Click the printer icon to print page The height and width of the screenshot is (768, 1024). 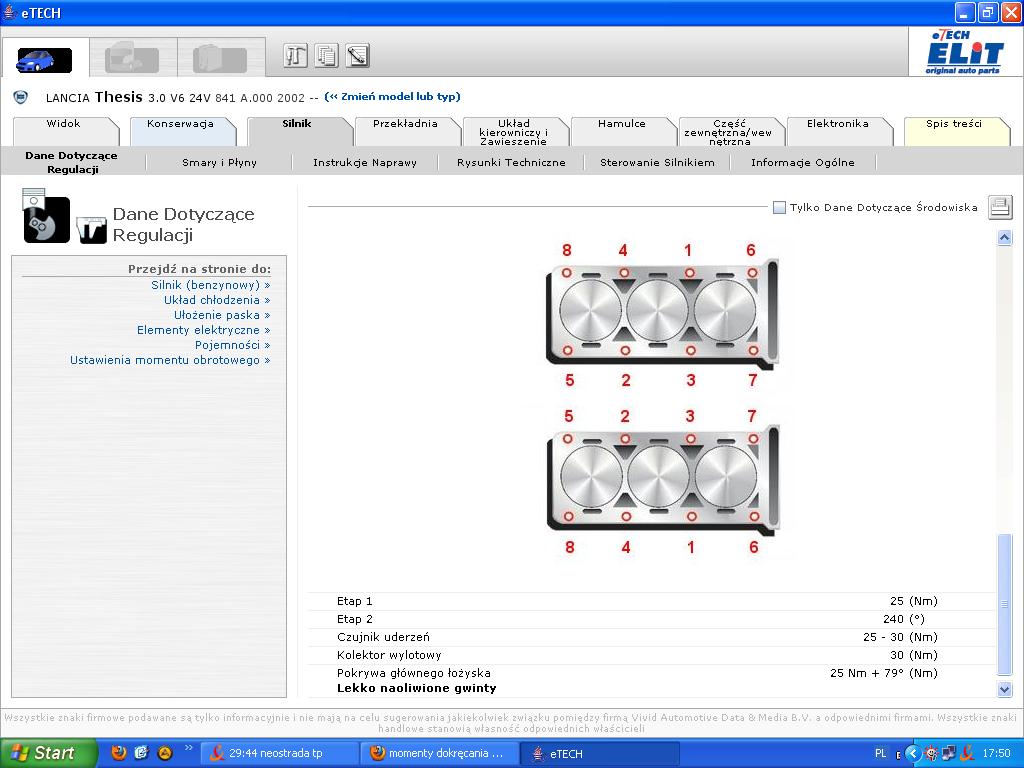(1000, 207)
